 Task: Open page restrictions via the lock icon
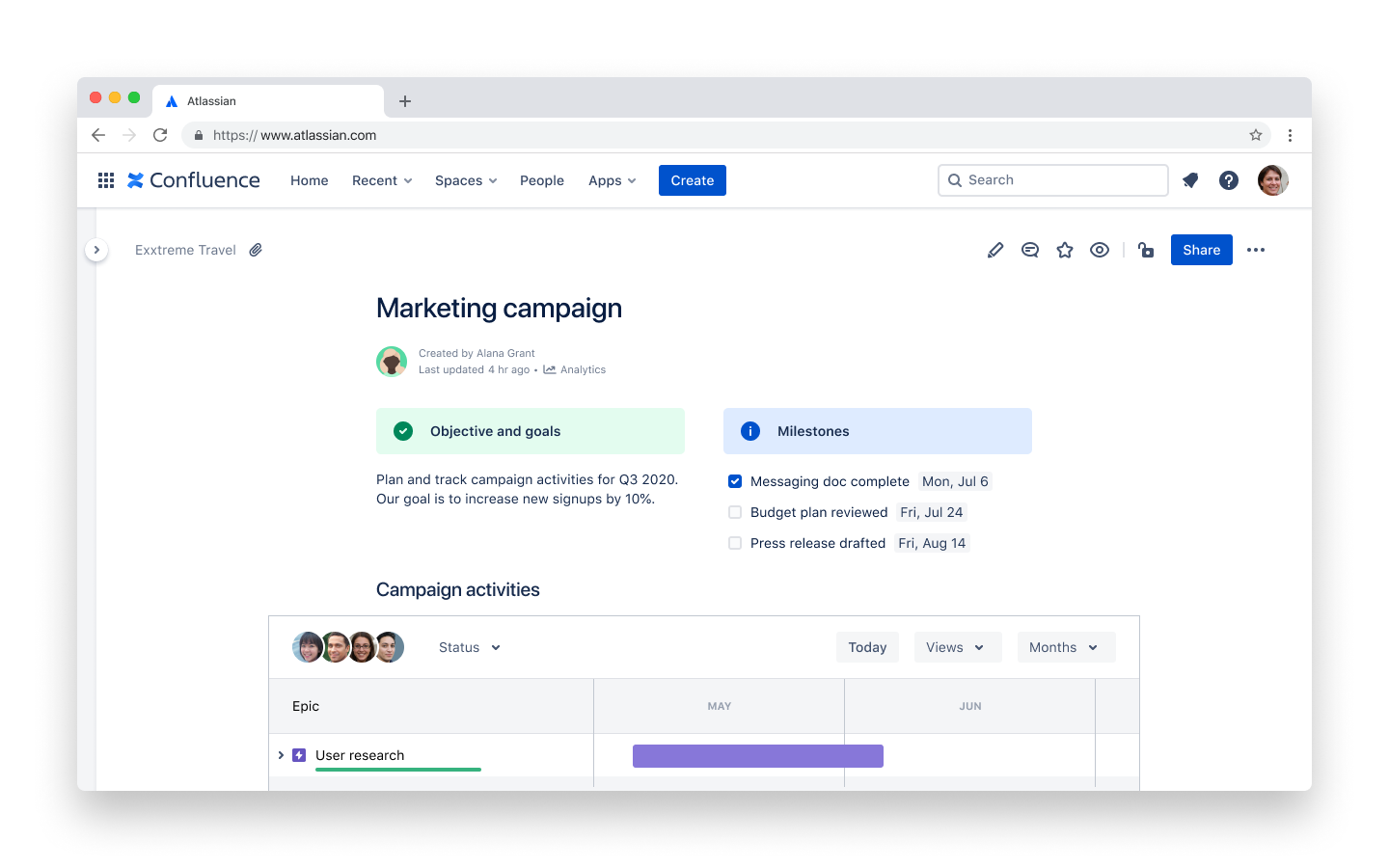[x=1145, y=249]
